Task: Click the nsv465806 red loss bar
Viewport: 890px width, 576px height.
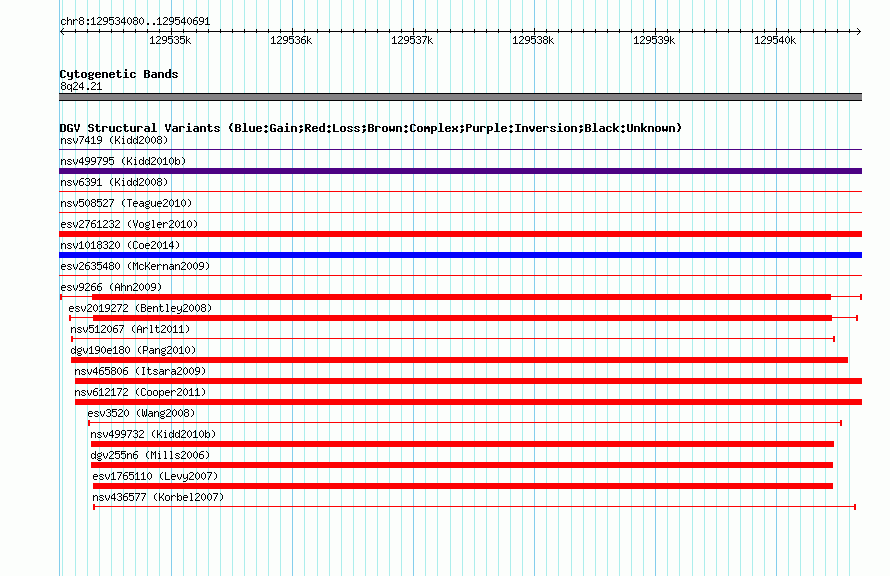Action: [468, 381]
